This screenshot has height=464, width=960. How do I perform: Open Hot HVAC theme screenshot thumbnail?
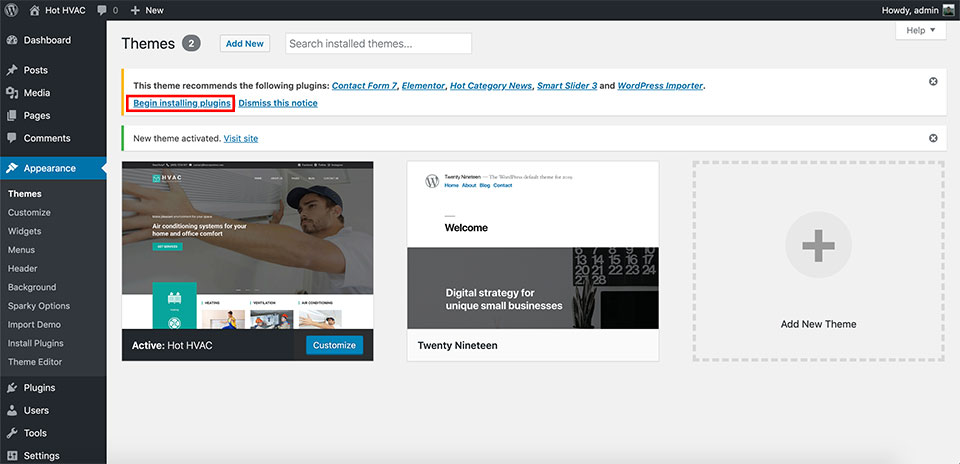coord(247,245)
